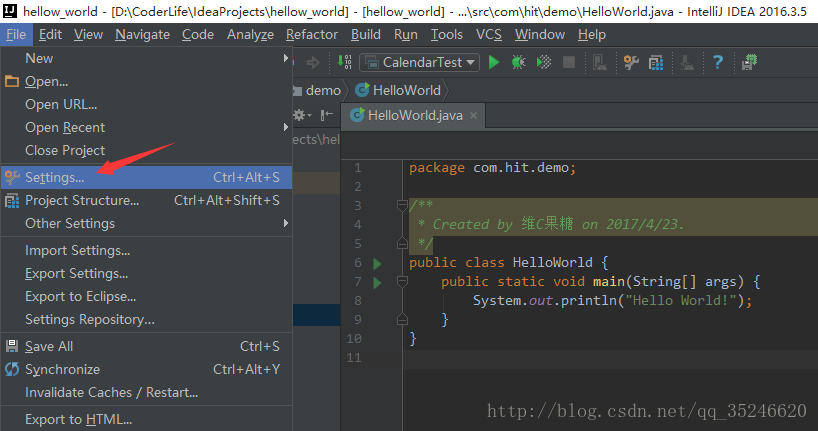Select Export to HTML... entry
The width and height of the screenshot is (818, 431).
pos(147,420)
